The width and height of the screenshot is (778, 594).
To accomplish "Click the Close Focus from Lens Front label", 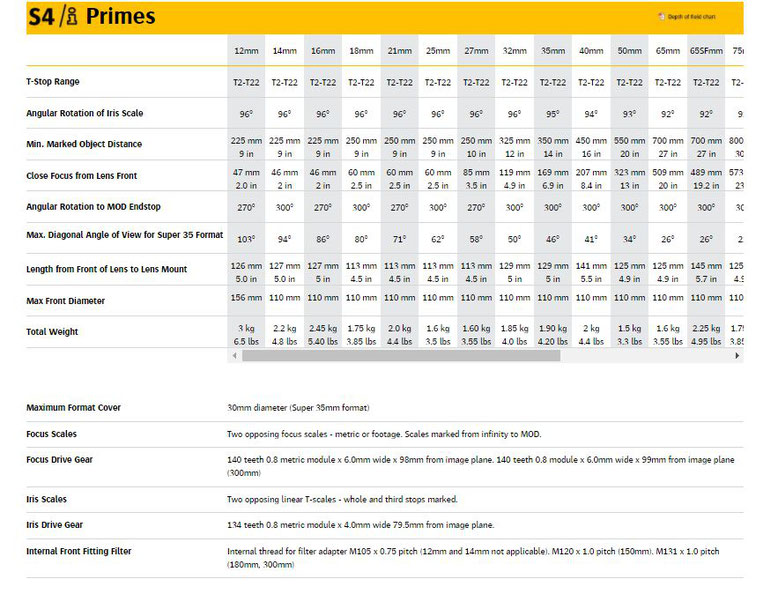I will tap(81, 176).
